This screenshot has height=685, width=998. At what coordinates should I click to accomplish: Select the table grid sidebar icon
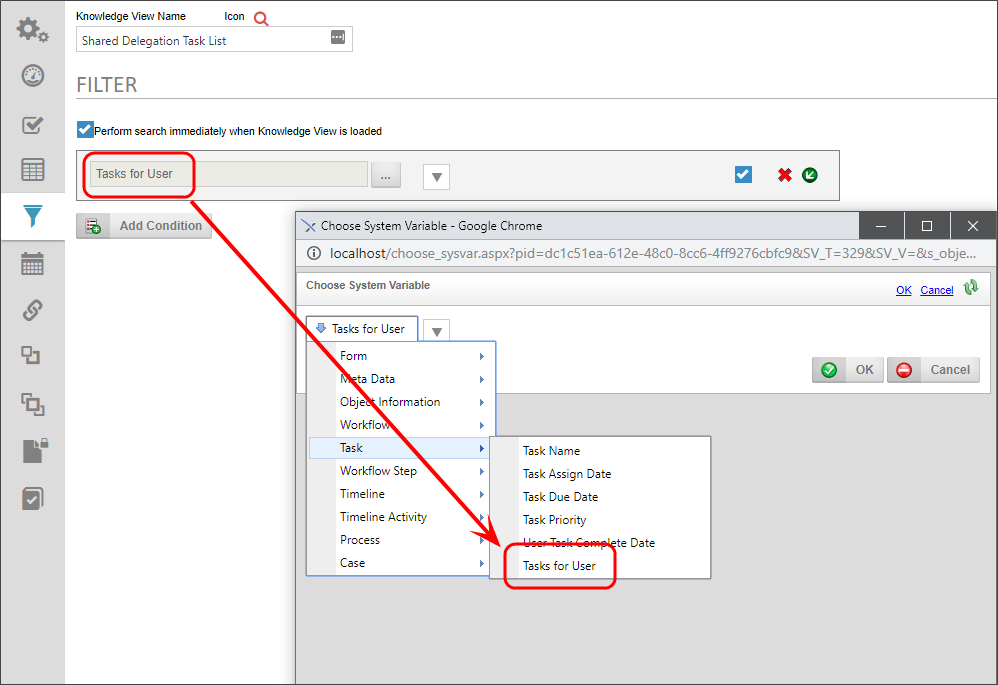click(x=32, y=170)
